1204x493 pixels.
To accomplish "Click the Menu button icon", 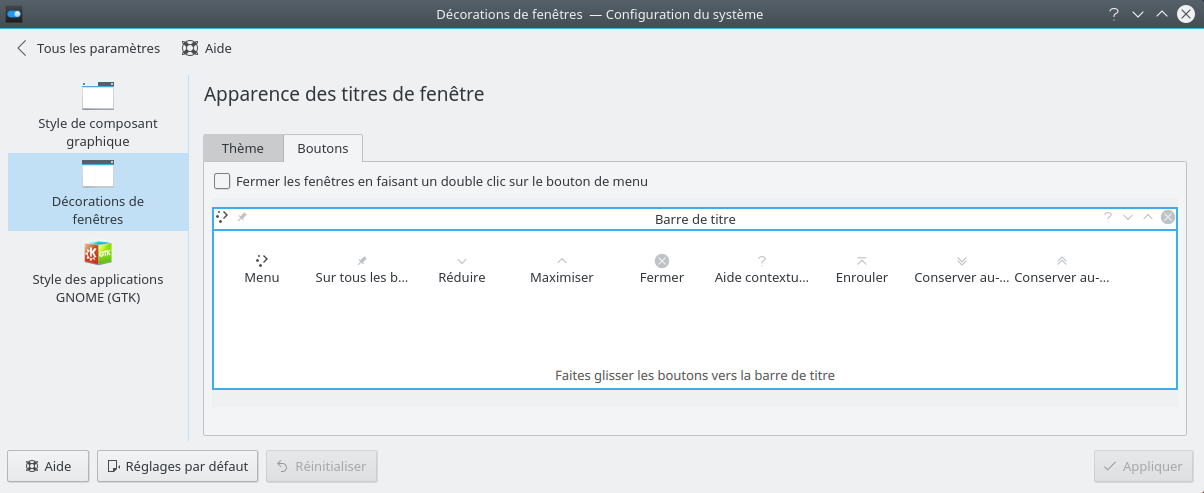I will [x=262, y=260].
